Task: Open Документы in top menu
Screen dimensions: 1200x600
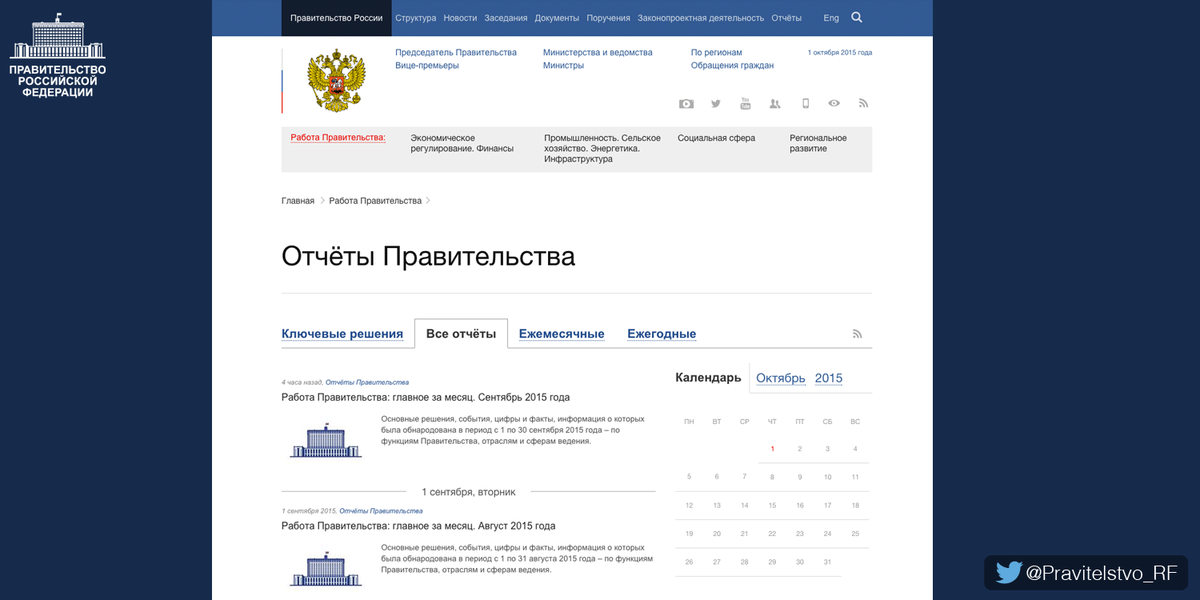Action: coord(557,18)
